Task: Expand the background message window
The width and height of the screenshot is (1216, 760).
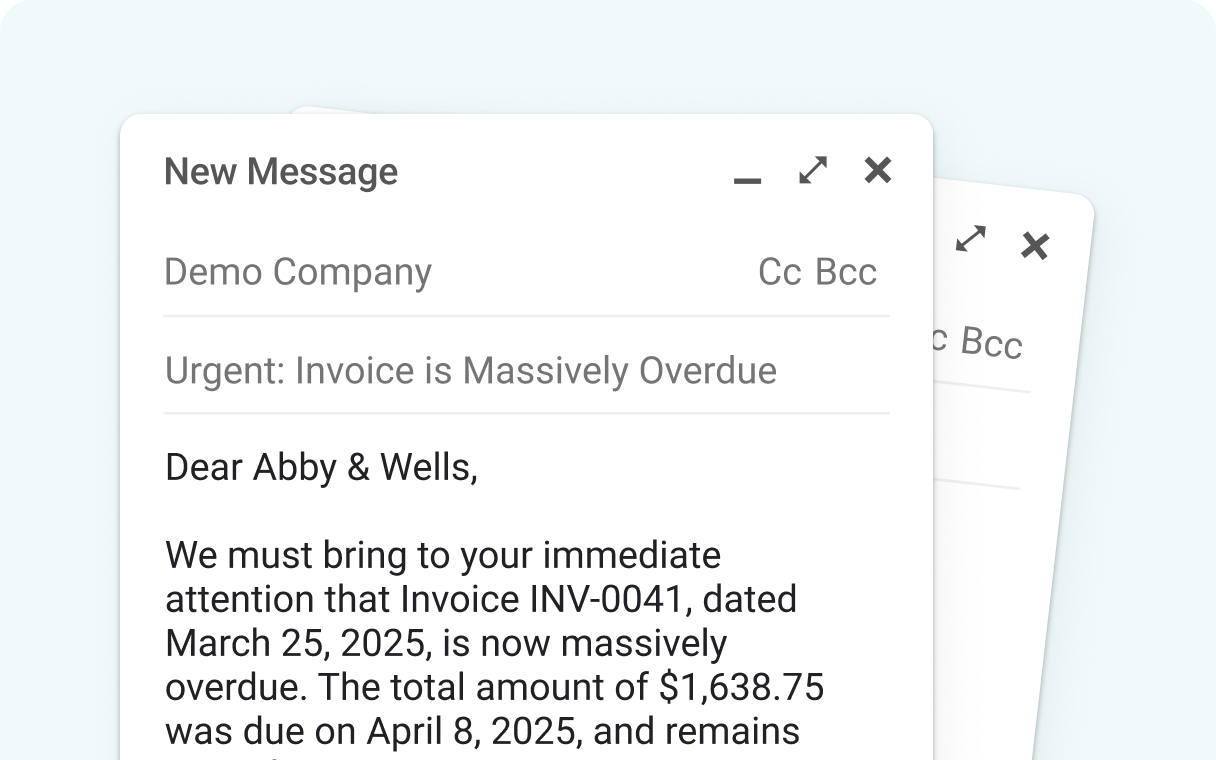Action: 970,238
